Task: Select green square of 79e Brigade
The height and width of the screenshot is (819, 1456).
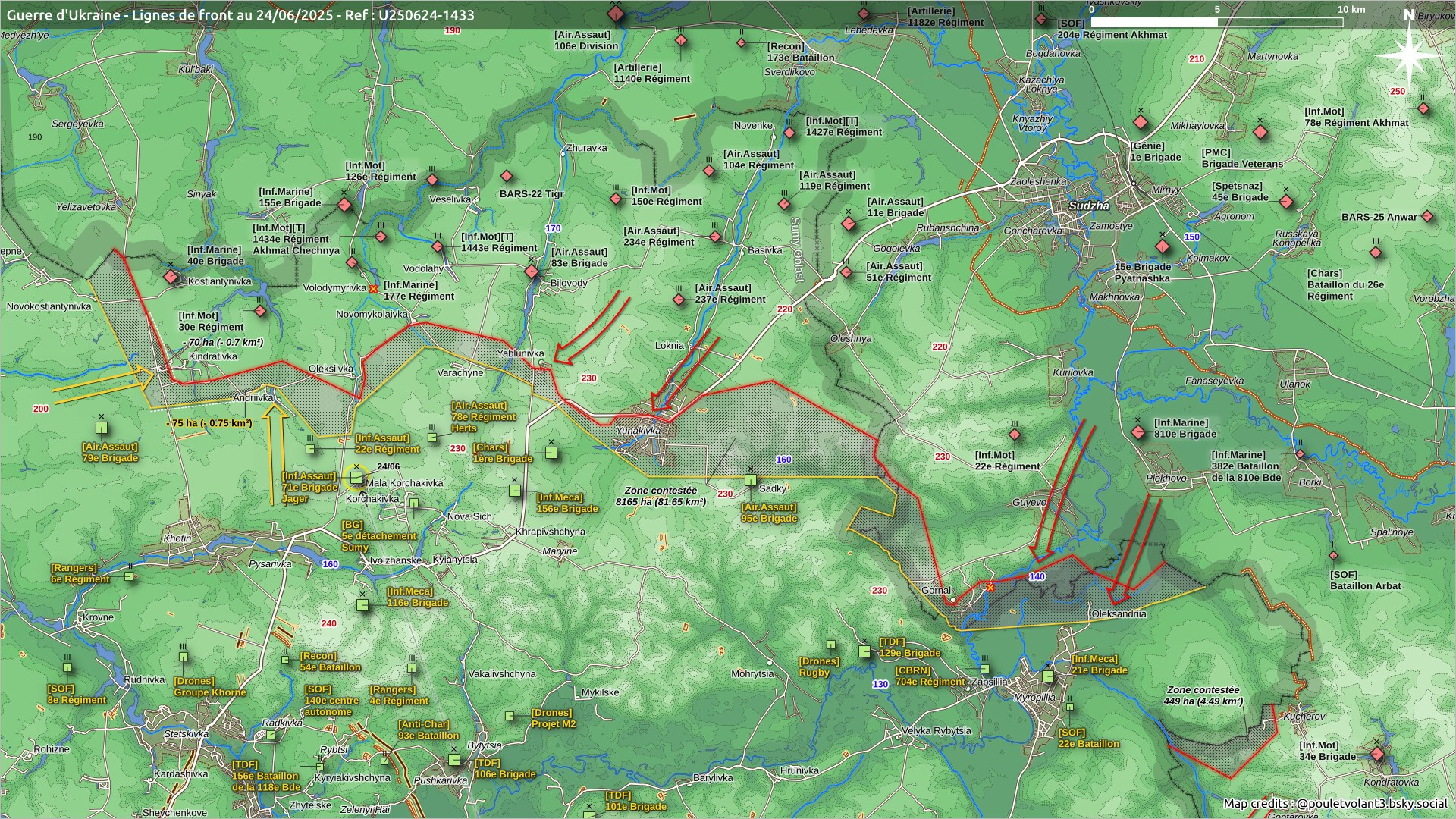Action: [102, 428]
